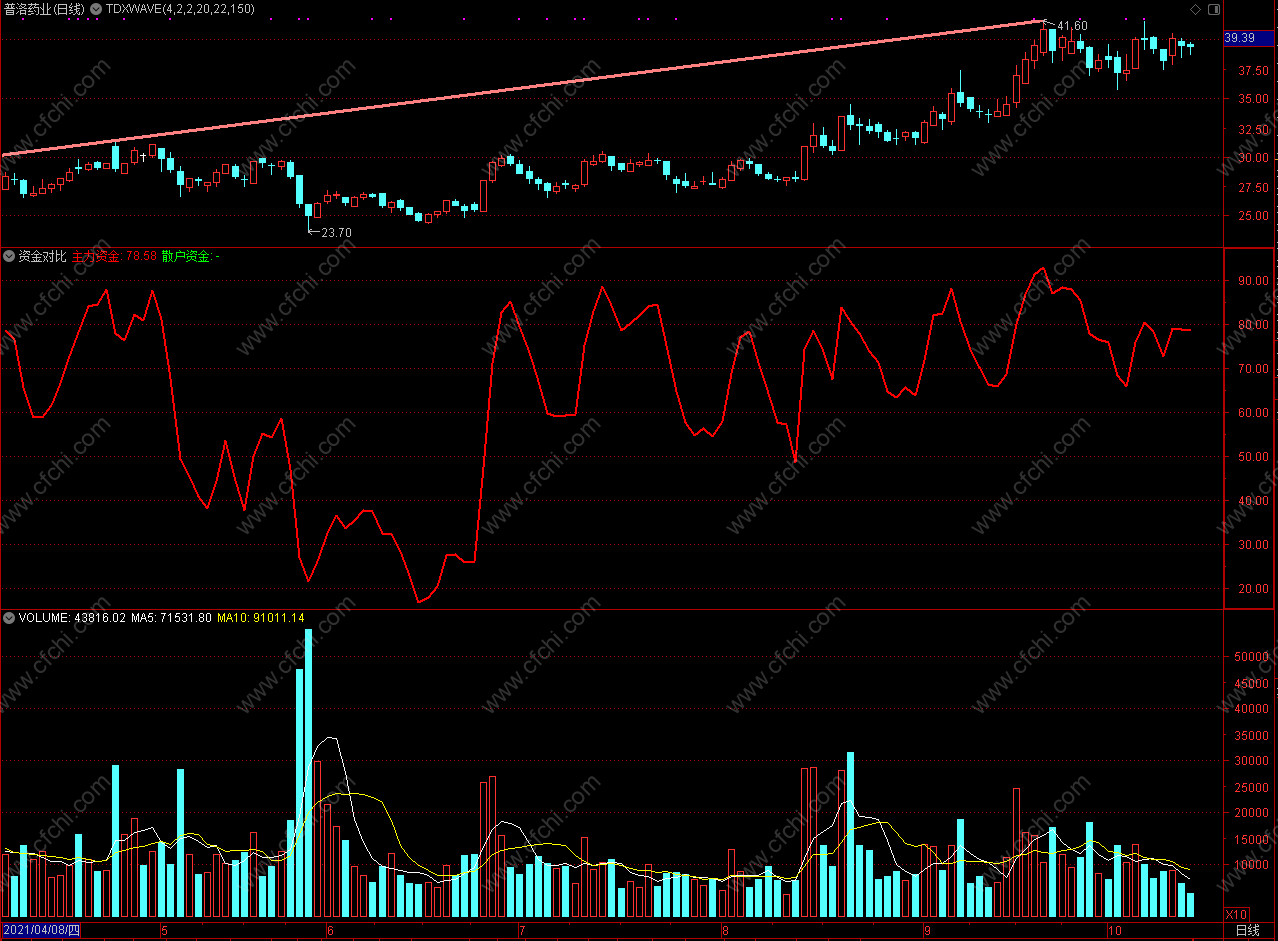
Task: Click the diamond icon at chart top-right
Action: 1196,9
